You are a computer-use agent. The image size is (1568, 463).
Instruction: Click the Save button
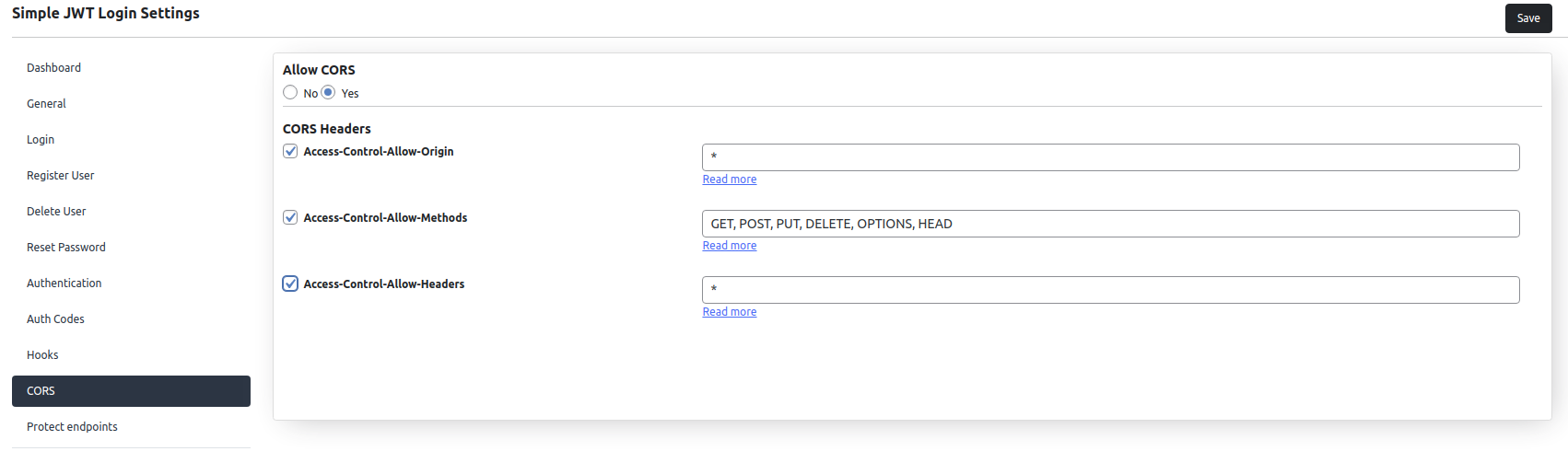[1527, 18]
